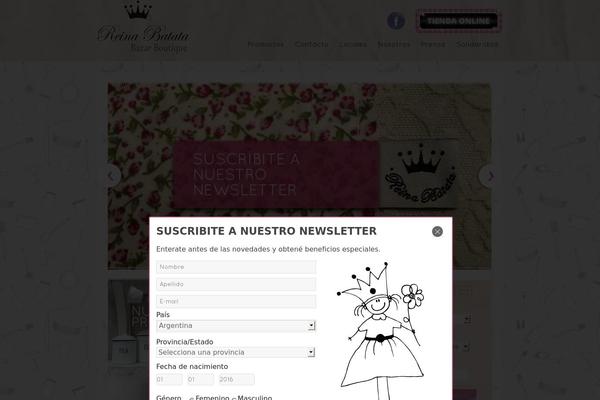Viewport: 600px width, 400px height.
Task: Open the País dropdown showing Argentina
Action: [236, 326]
